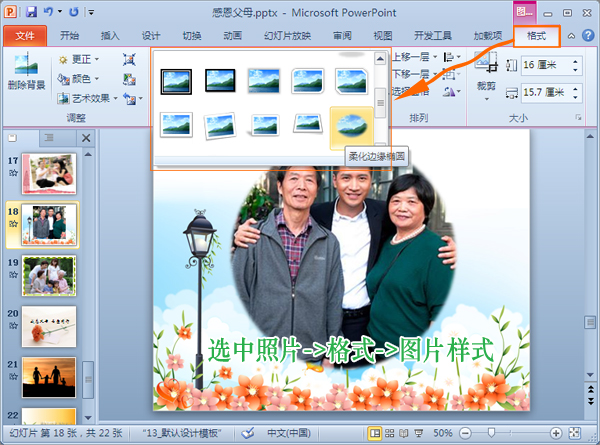
Task: Select the 格式 picture tools tab
Action: click(x=536, y=36)
